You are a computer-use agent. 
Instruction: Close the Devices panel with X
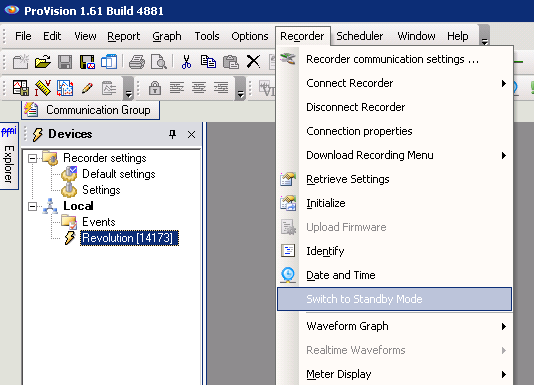pos(191,135)
